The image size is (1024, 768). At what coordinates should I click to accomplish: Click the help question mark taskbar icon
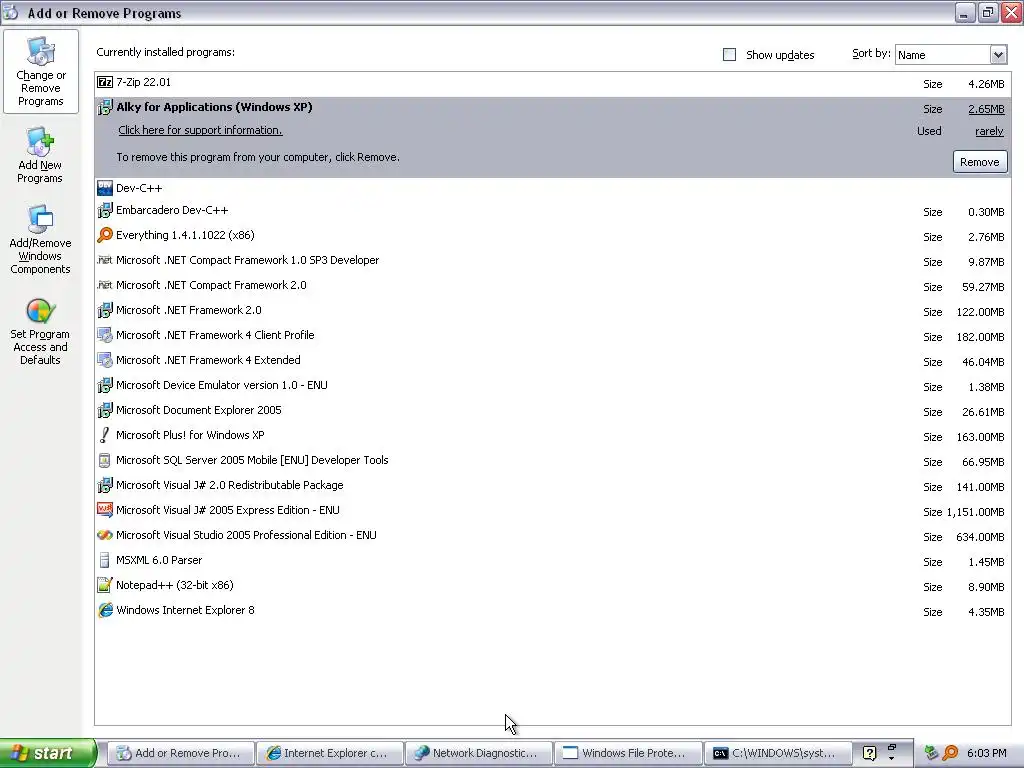[x=869, y=753]
